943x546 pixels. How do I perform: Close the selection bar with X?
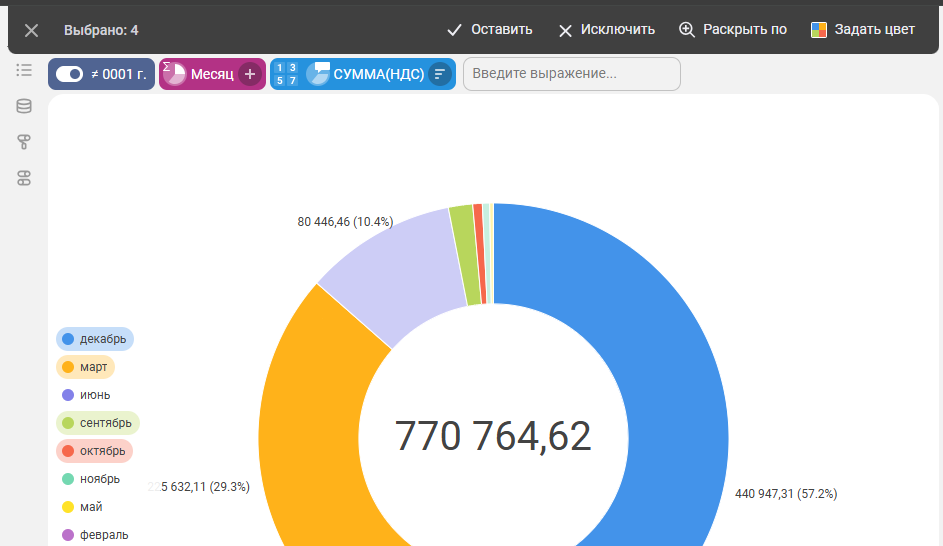pos(31,30)
